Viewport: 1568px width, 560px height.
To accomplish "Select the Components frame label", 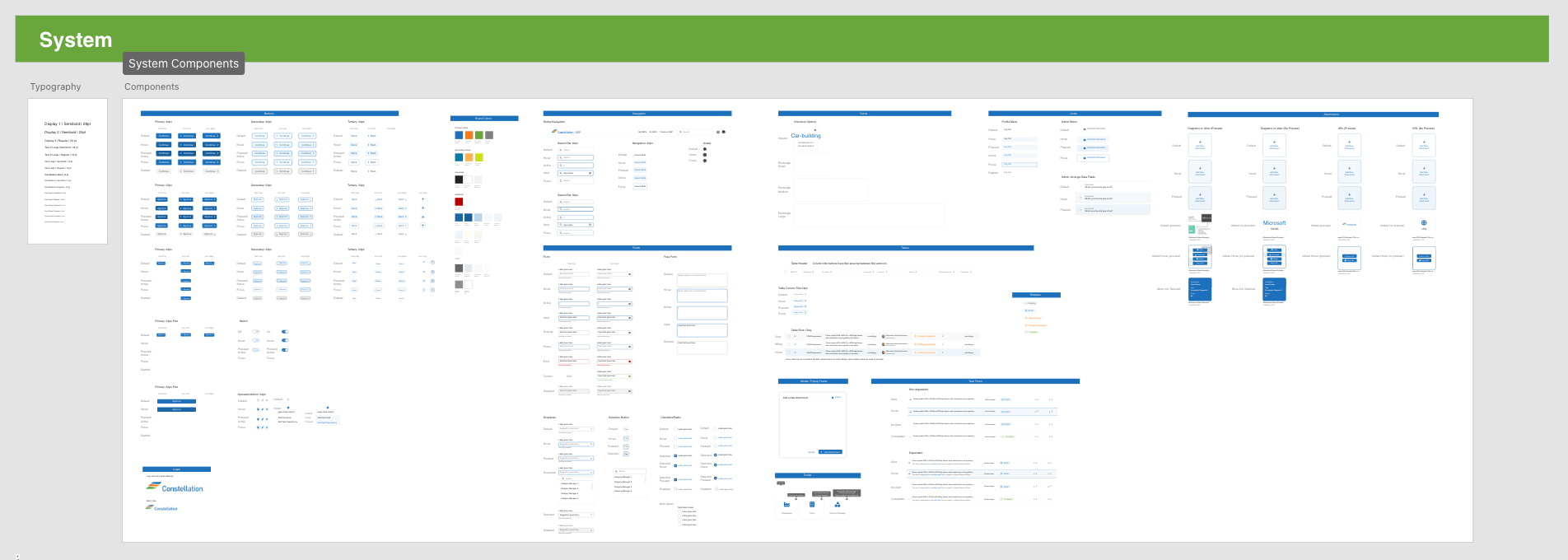I will pyautogui.click(x=152, y=86).
